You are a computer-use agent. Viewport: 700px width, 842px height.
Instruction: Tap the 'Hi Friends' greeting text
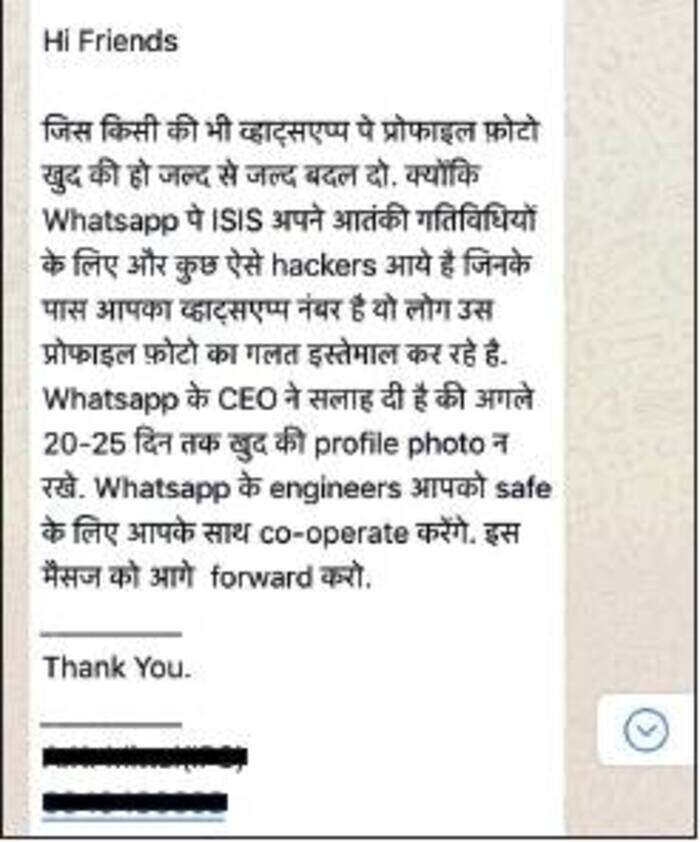point(110,41)
